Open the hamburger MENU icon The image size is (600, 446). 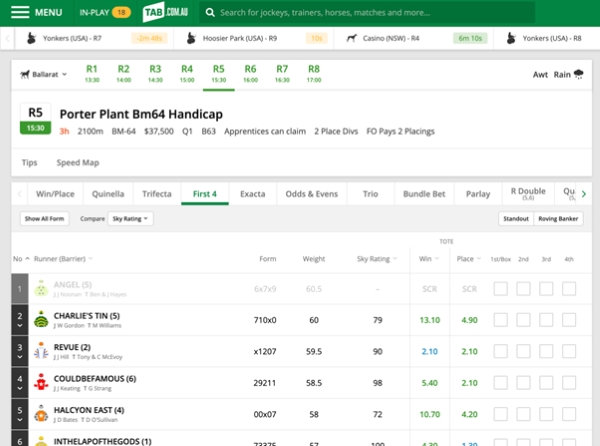click(20, 12)
